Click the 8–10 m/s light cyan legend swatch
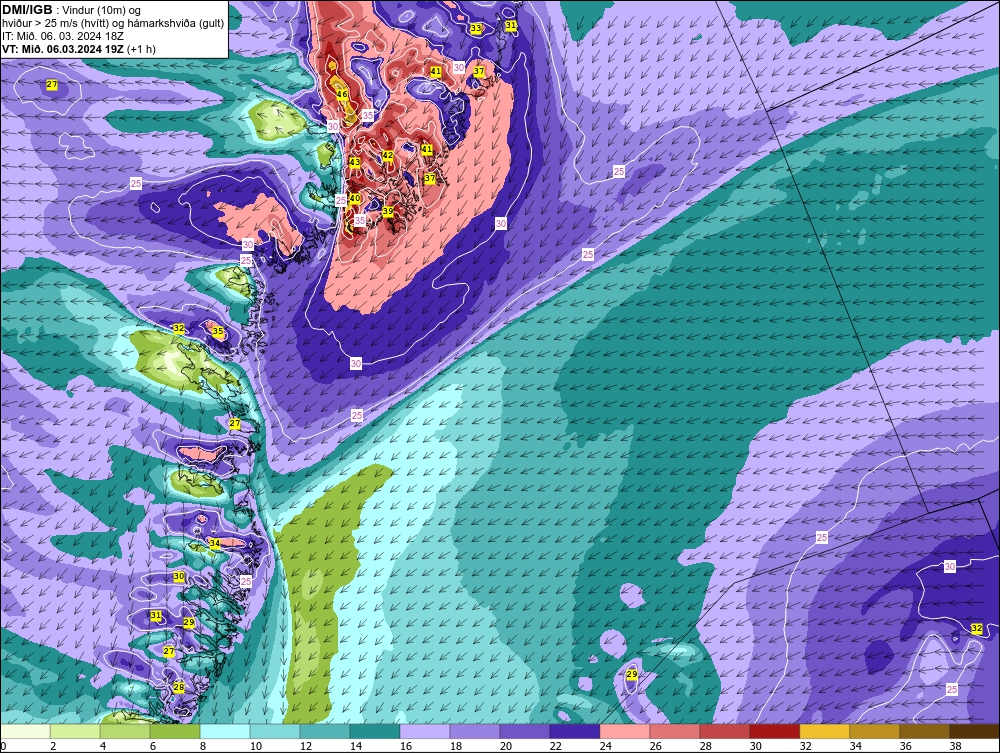The height and width of the screenshot is (753, 1000). (x=225, y=731)
